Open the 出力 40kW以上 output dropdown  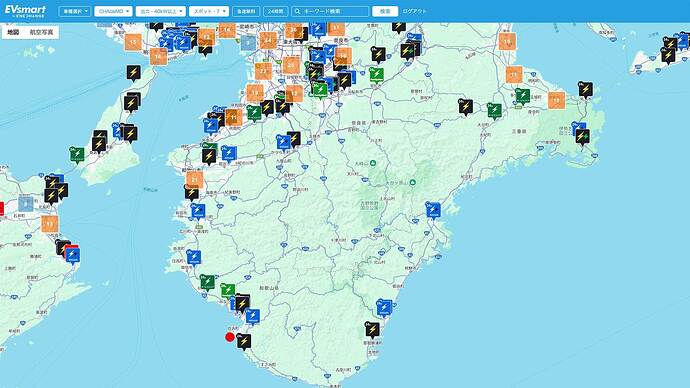[x=160, y=11]
